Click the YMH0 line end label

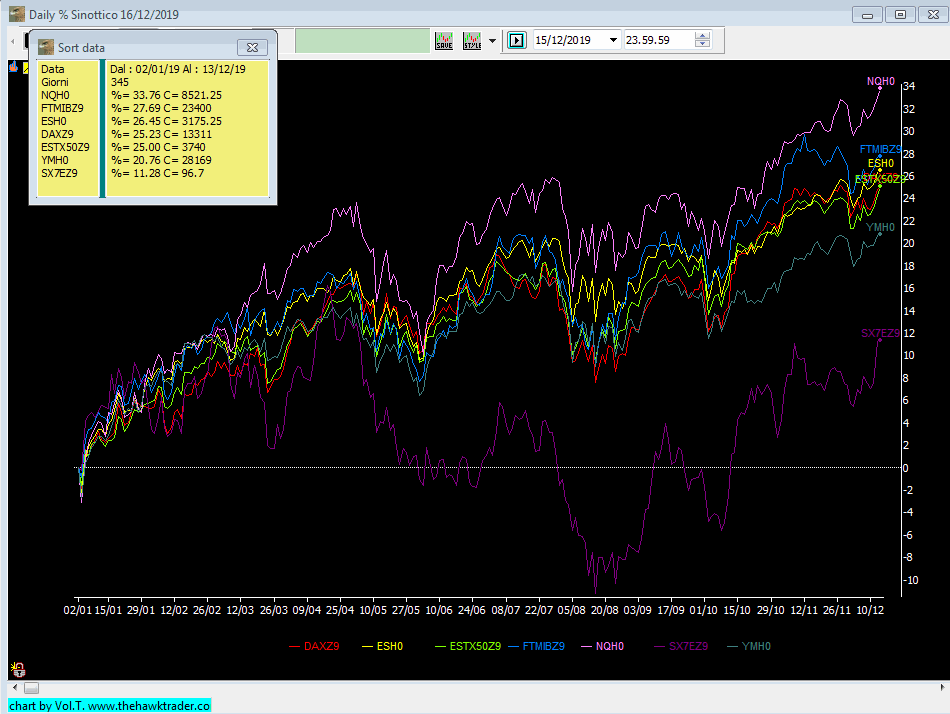pyautogui.click(x=880, y=227)
